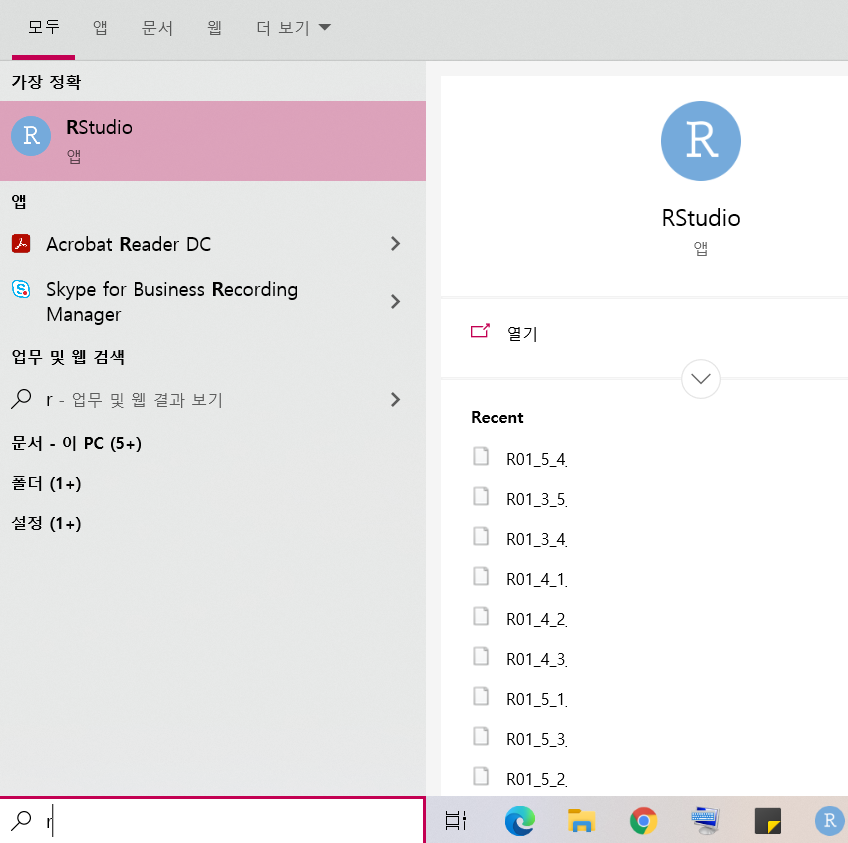Click the large RStudio logo in preview pane
The image size is (848, 843).
(700, 141)
